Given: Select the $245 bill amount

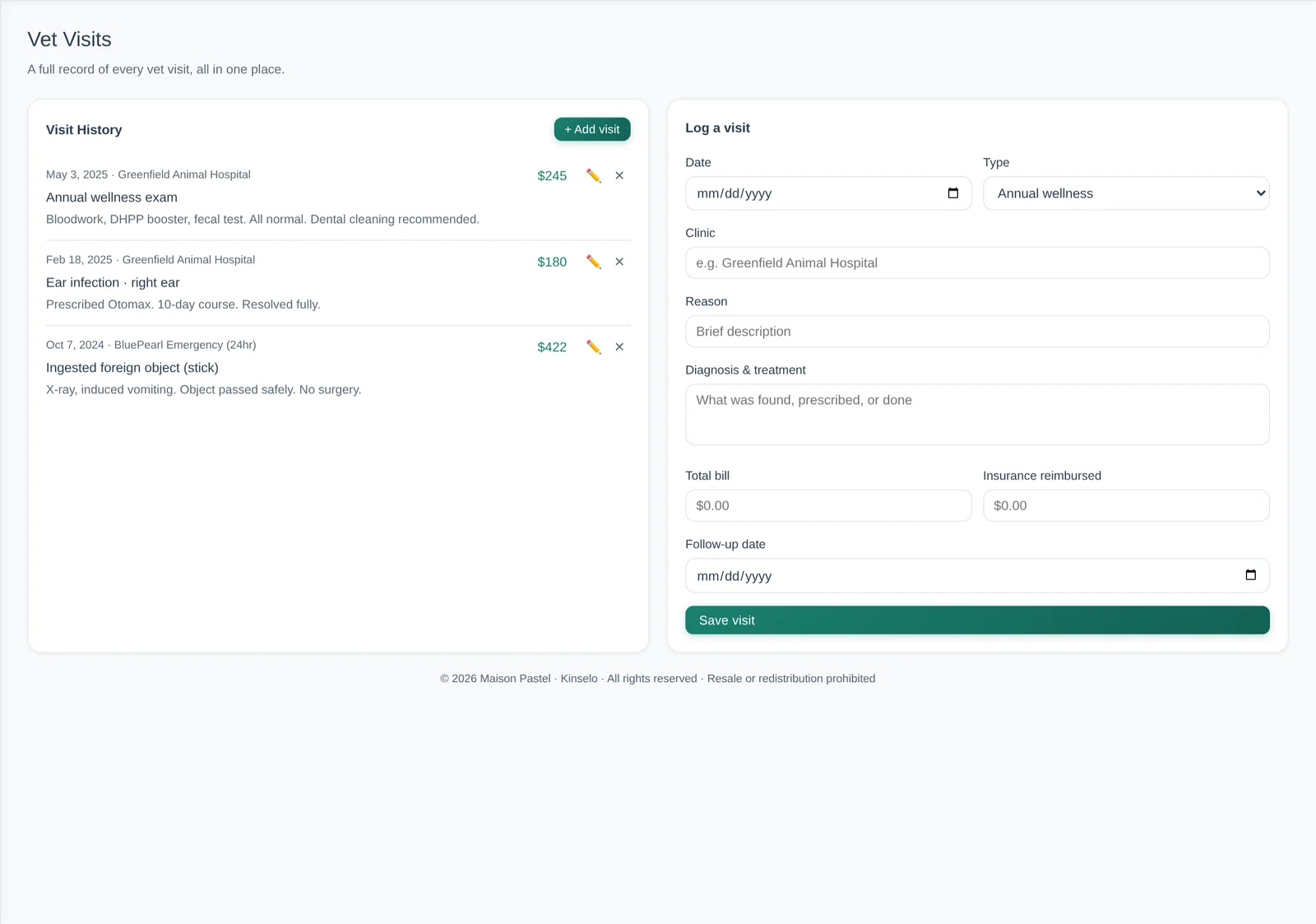Looking at the screenshot, I should point(552,176).
